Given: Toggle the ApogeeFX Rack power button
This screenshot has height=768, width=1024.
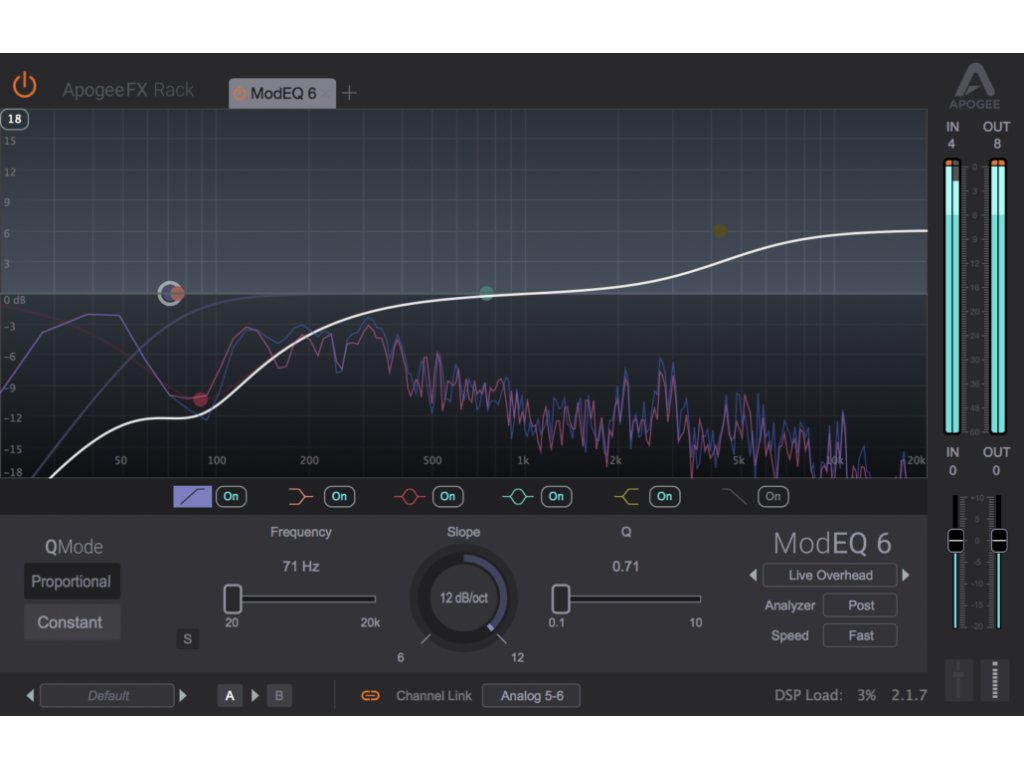Looking at the screenshot, I should [x=25, y=85].
